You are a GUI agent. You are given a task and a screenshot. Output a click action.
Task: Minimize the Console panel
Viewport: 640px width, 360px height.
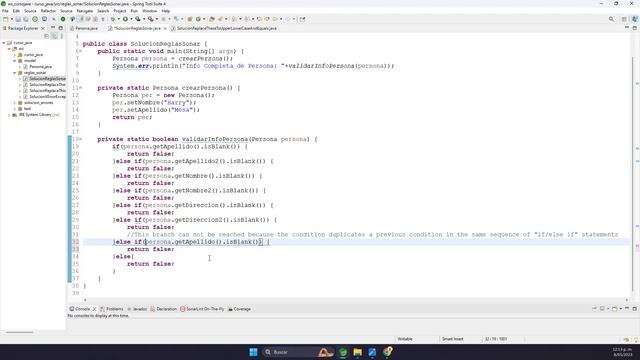click(x=627, y=309)
